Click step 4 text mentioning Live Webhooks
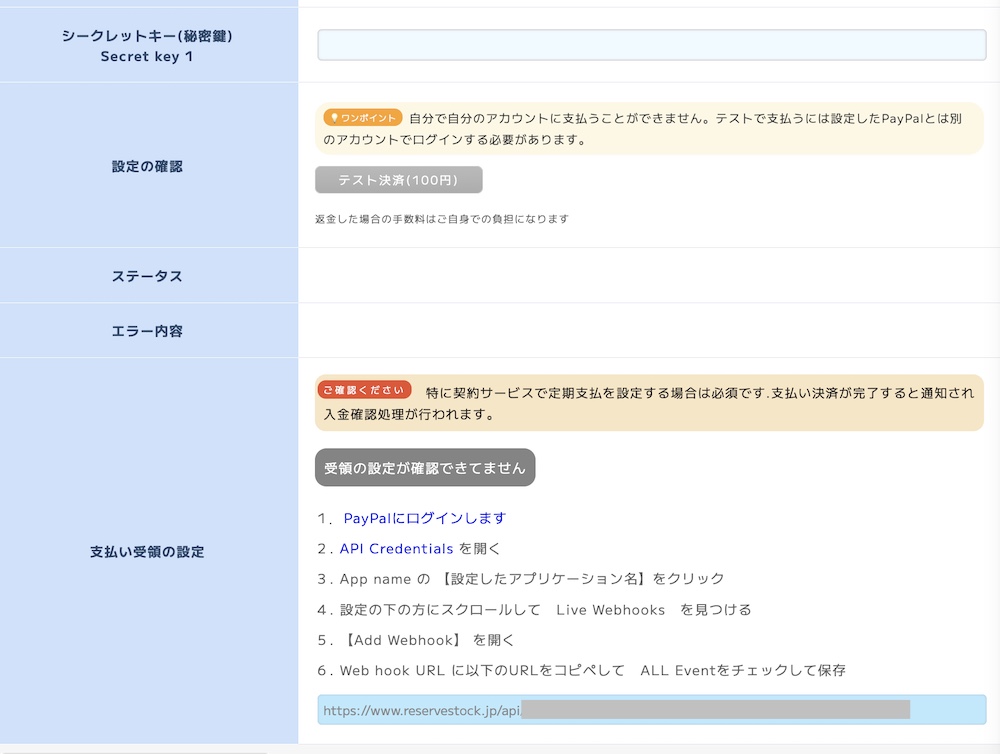 coord(545,609)
